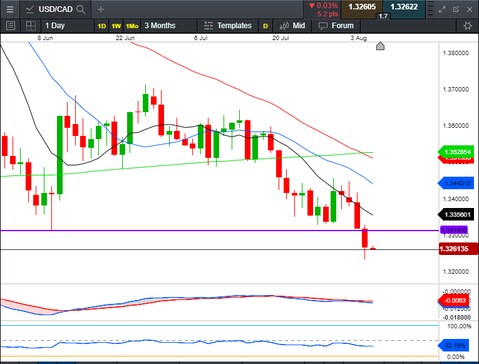The height and width of the screenshot is (364, 479).
Task: Click the 20 Jul date label
Action: pyautogui.click(x=281, y=38)
